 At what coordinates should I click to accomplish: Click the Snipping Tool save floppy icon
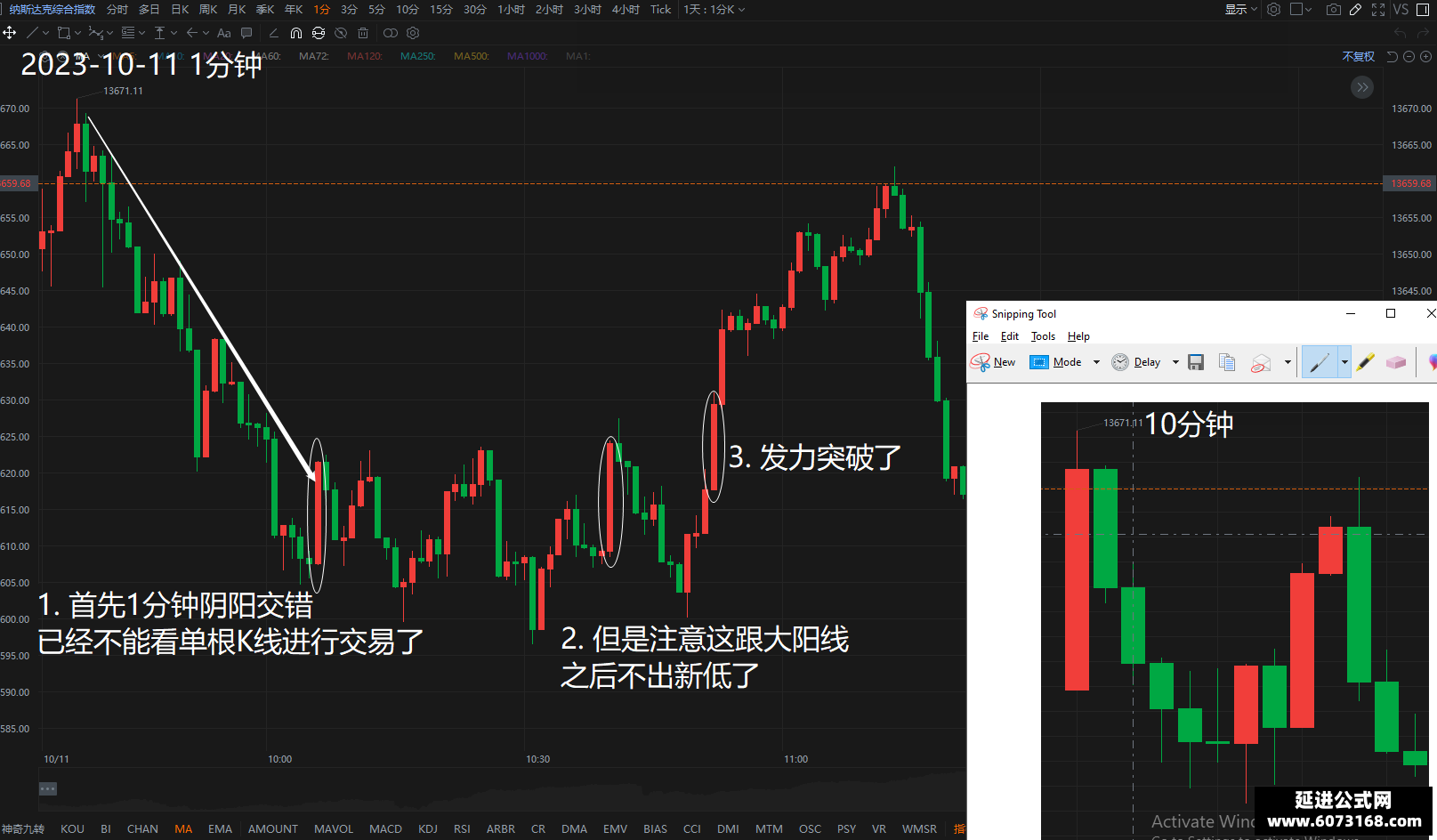1196,362
